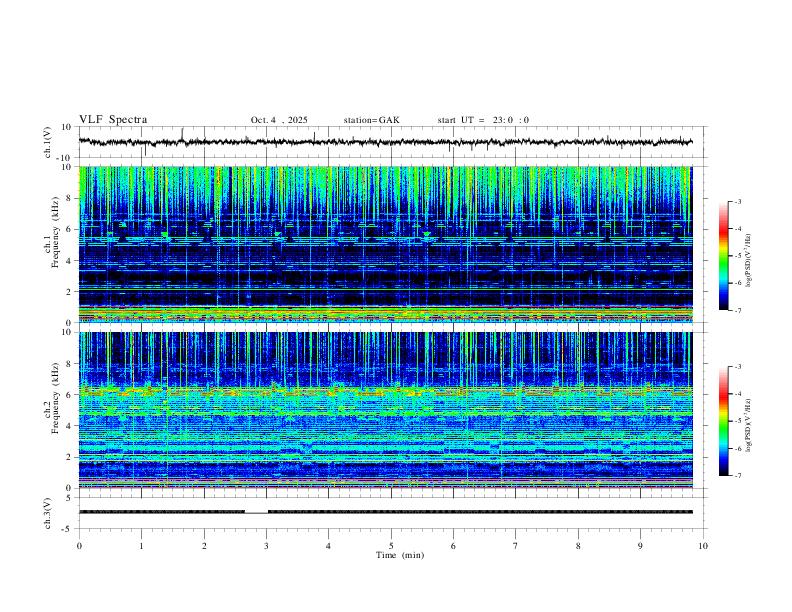This screenshot has width=792, height=612.
Task: Click time axis tick label '10'
Action: (703, 546)
